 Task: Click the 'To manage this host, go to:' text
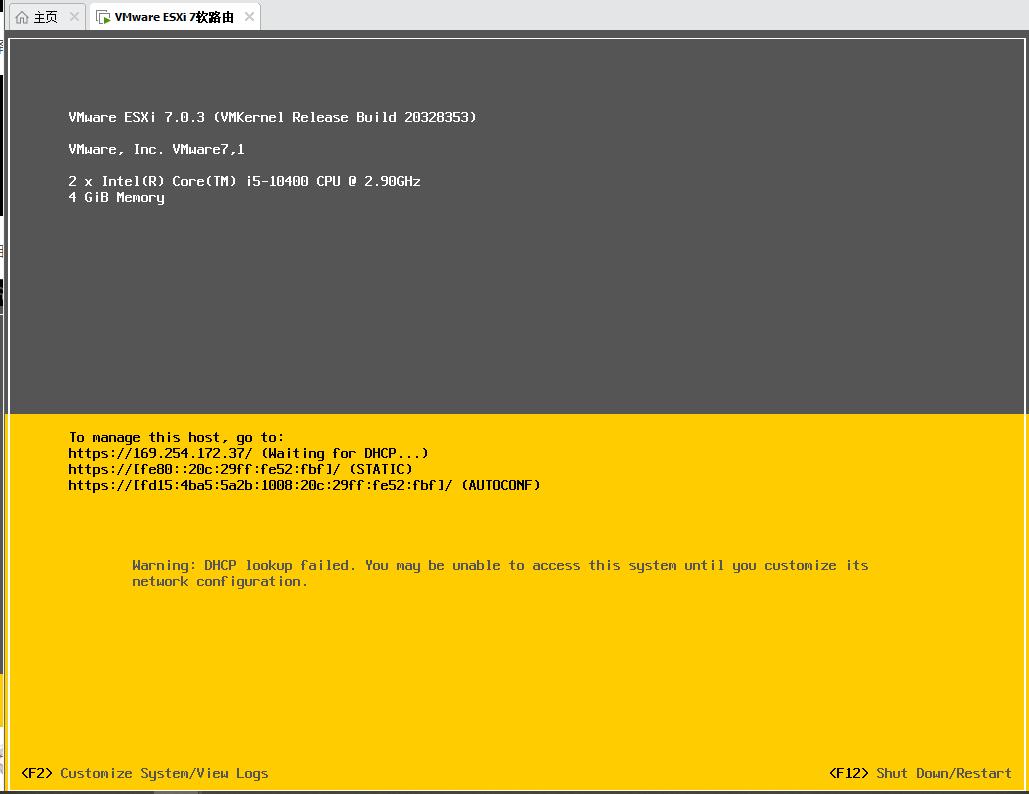point(176,438)
